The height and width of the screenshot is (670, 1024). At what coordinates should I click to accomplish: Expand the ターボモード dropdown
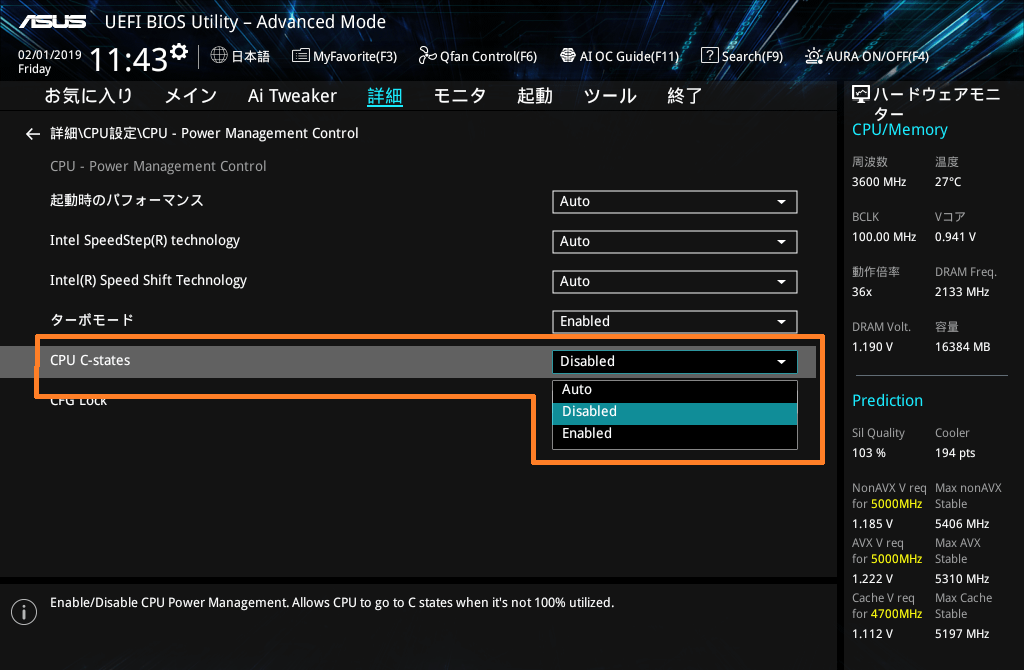click(x=675, y=321)
